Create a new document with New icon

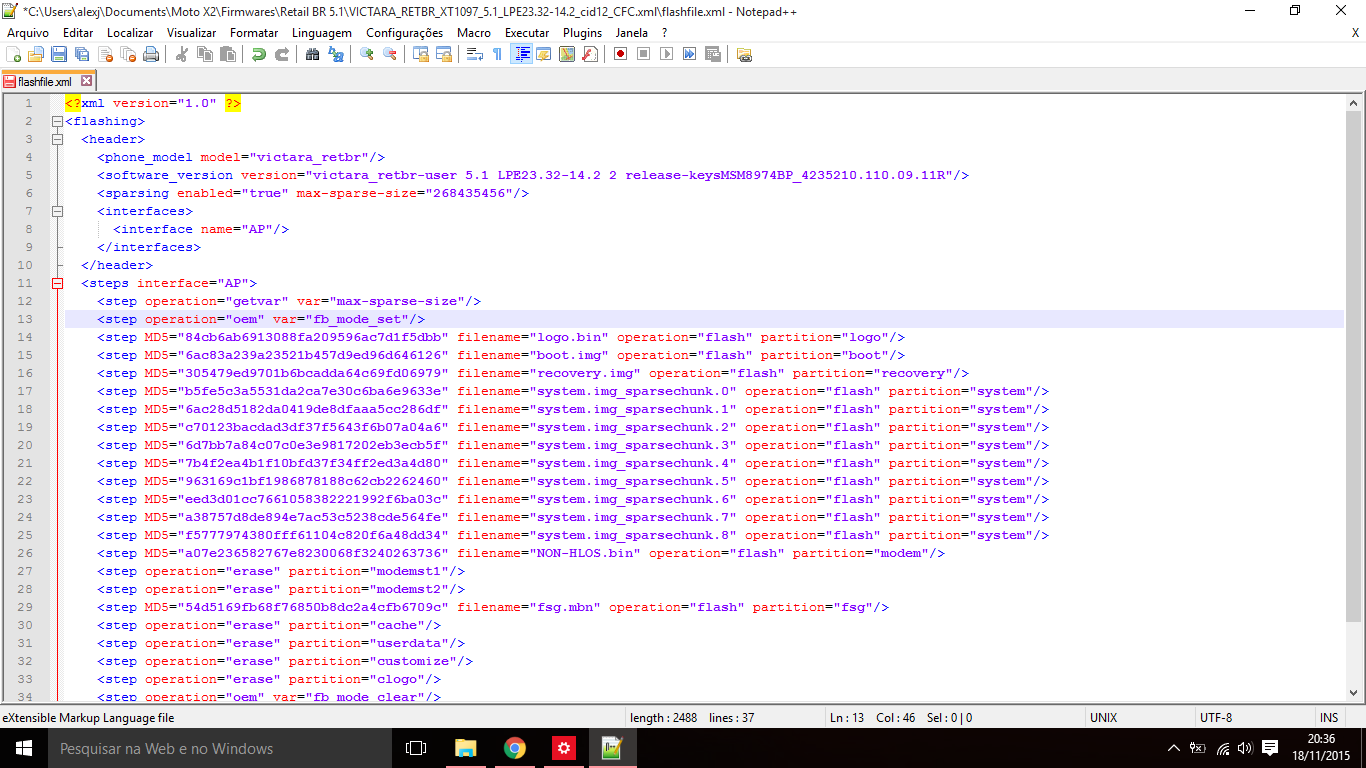coord(13,54)
